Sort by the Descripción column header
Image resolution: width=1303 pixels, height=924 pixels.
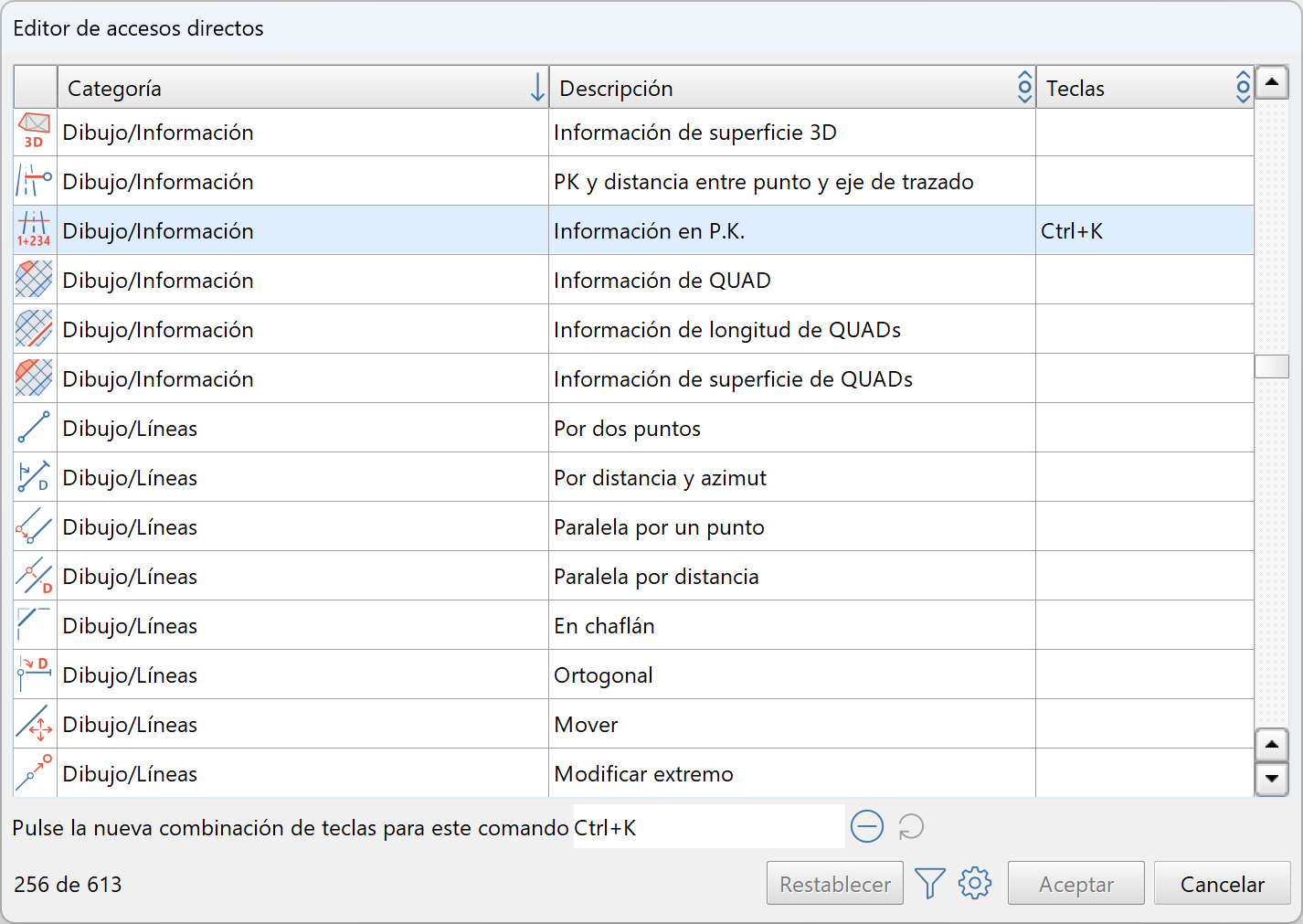pos(792,88)
